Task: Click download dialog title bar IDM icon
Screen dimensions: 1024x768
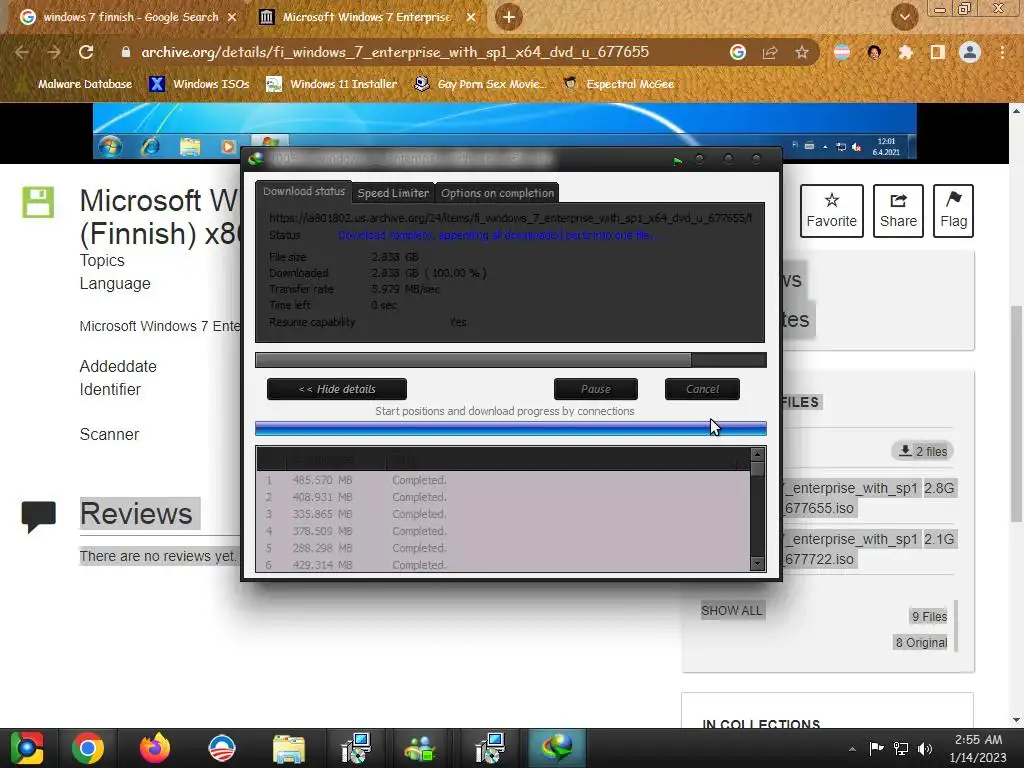Action: (256, 159)
